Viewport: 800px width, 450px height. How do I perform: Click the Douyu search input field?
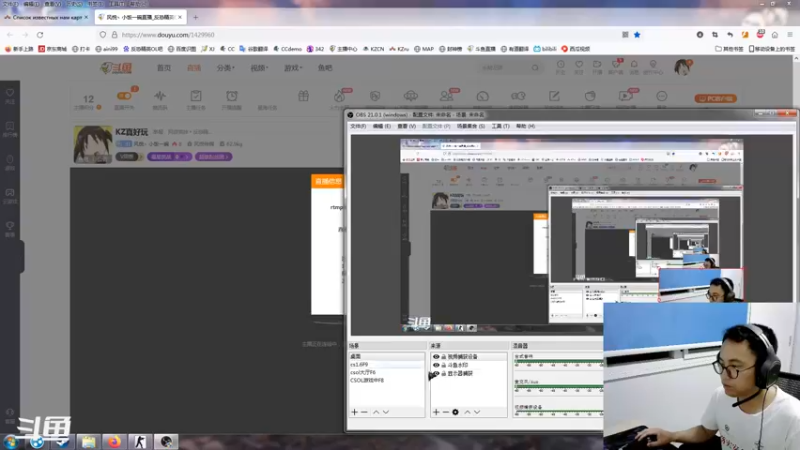tap(504, 67)
